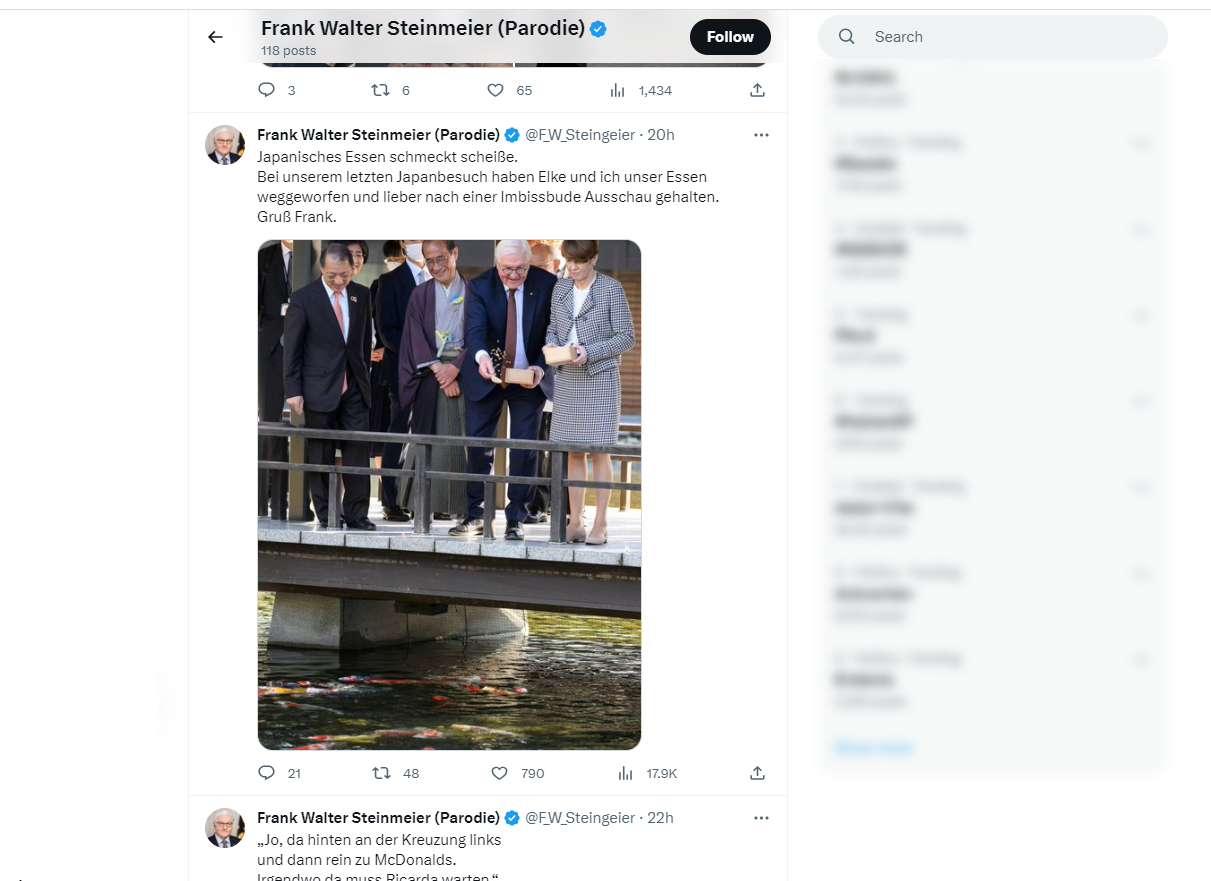The image size is (1211, 881).
Task: Open the koi pond bridge photo
Action: pyautogui.click(x=449, y=495)
